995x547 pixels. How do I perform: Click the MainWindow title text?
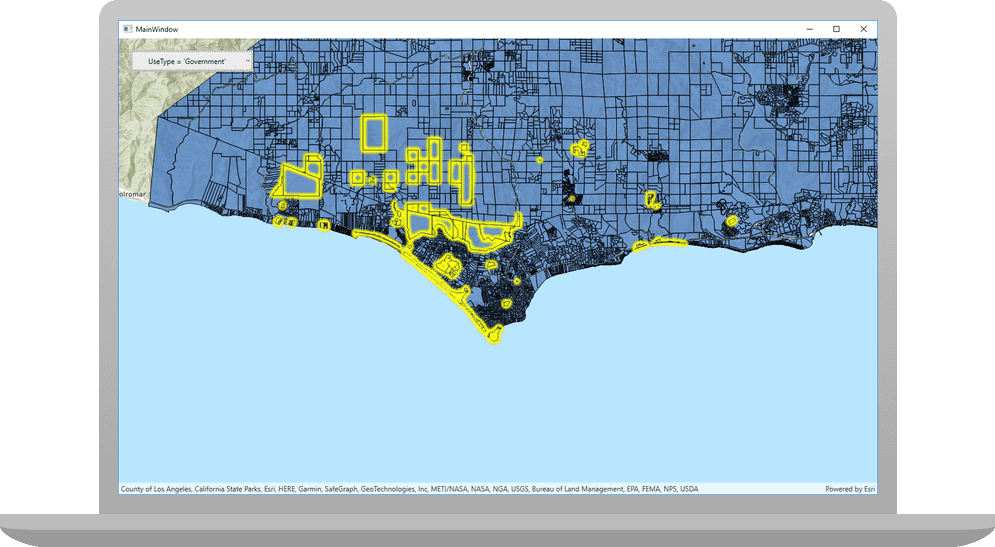point(157,29)
